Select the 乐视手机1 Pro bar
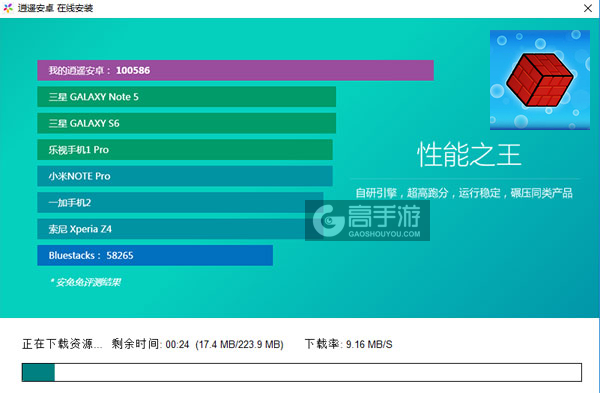This screenshot has height=393, width=600. pyautogui.click(x=185, y=150)
